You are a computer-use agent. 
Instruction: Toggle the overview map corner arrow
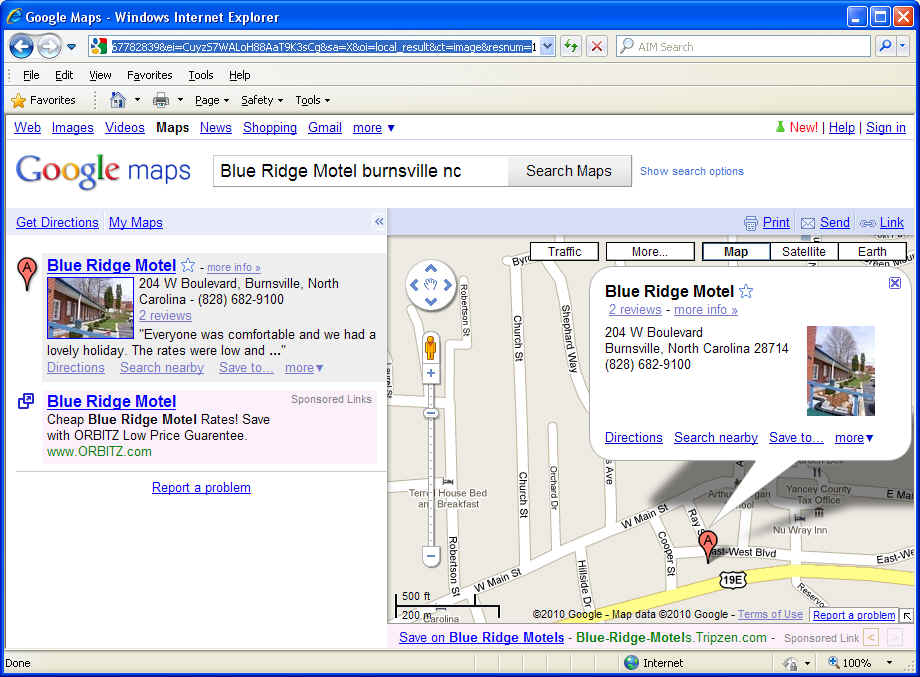click(x=907, y=616)
